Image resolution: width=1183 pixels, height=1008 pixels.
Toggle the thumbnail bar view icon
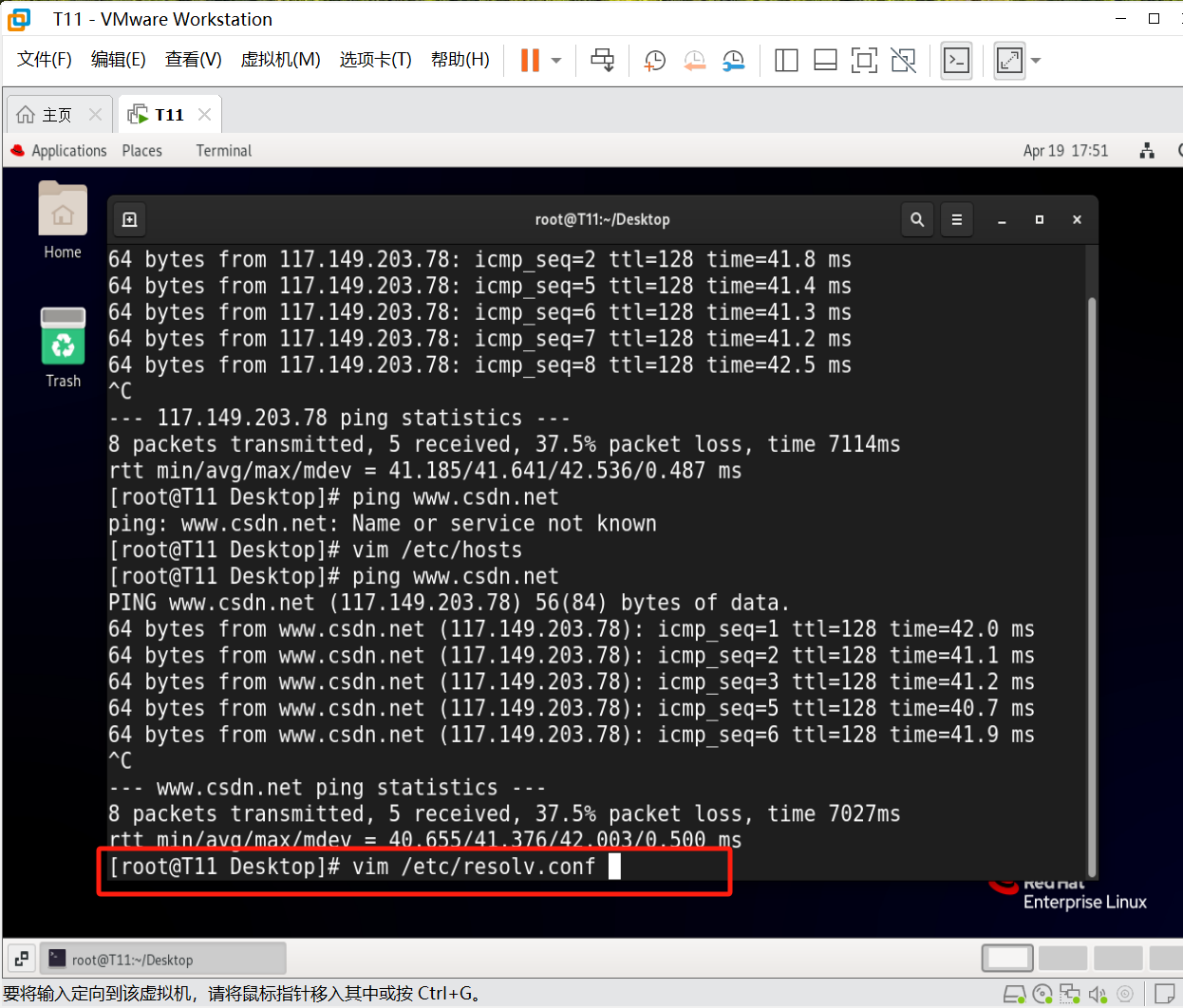coord(825,61)
